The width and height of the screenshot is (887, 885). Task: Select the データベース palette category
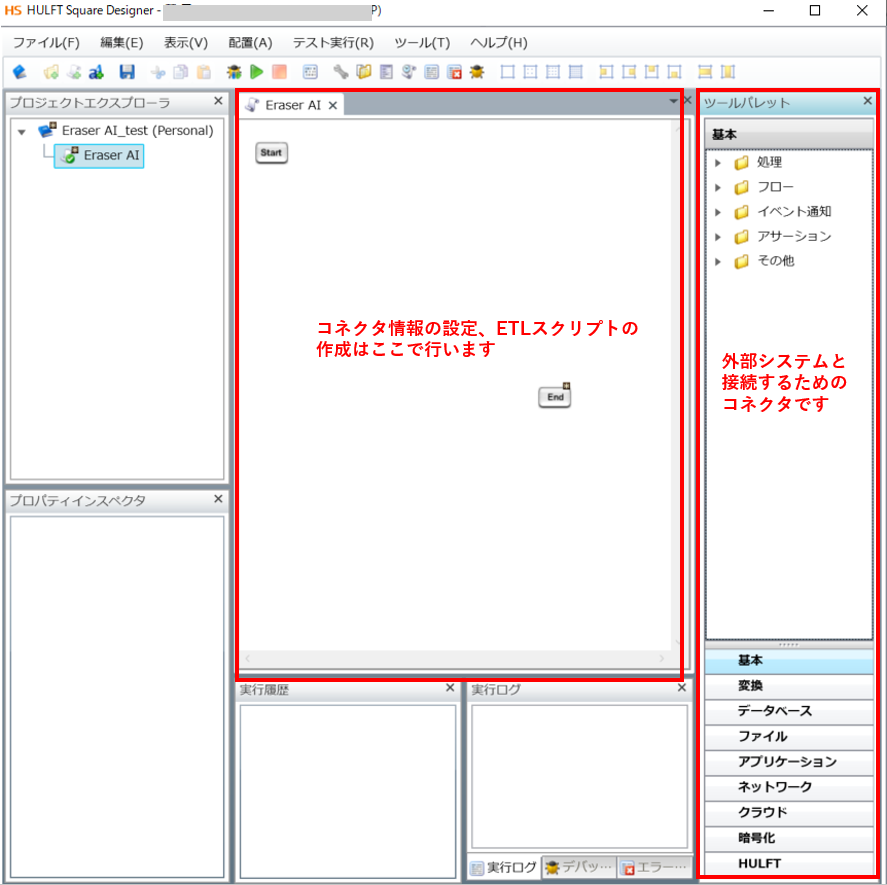[789, 711]
